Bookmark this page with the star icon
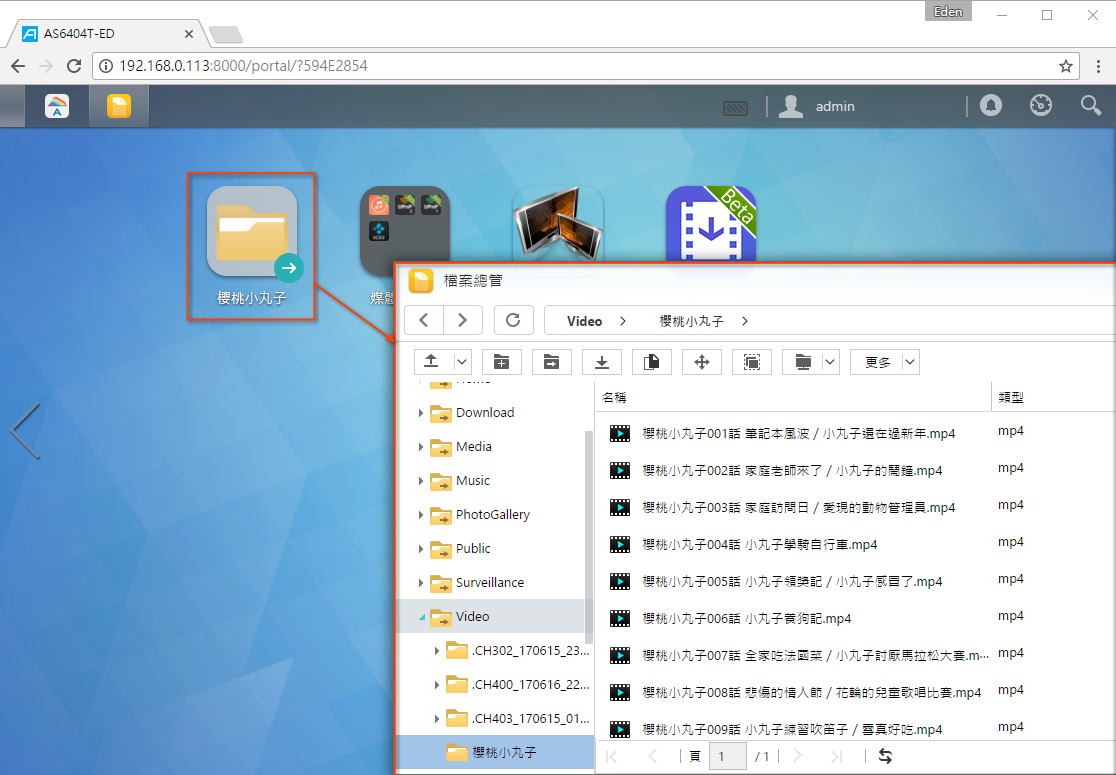This screenshot has height=775, width=1116. tap(1065, 66)
